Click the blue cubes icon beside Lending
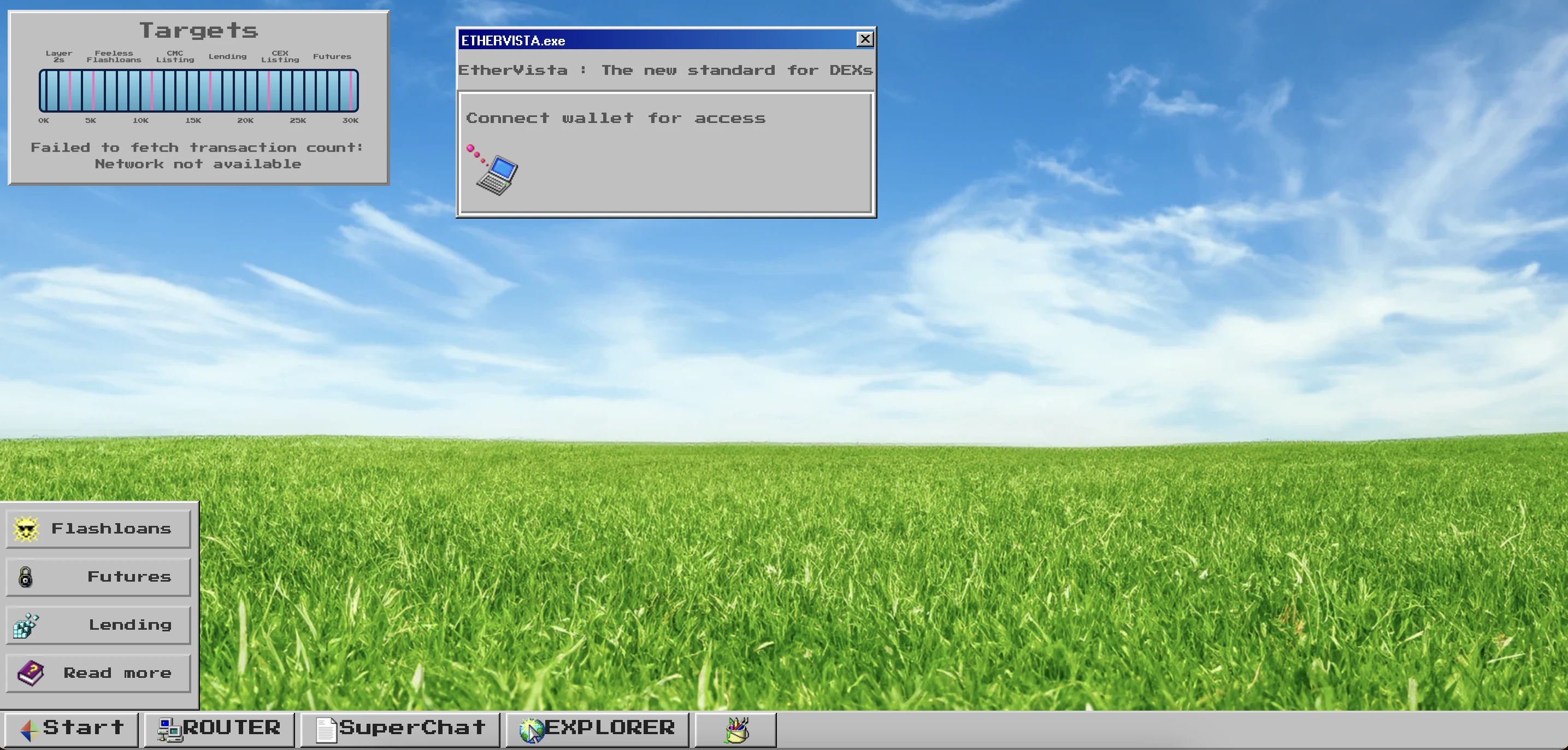Screen dimensions: 1568x750 [x=26, y=625]
